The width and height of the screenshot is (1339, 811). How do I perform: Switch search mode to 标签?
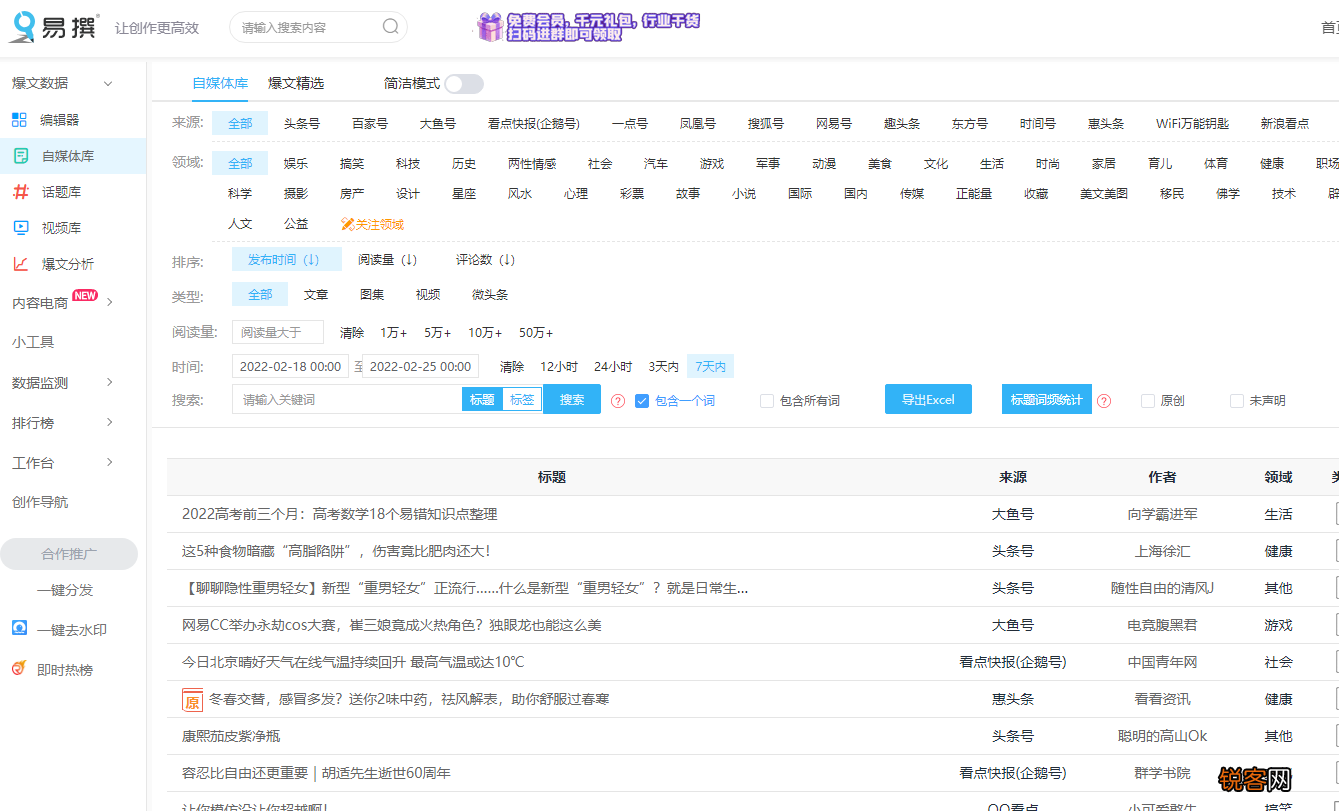[522, 400]
